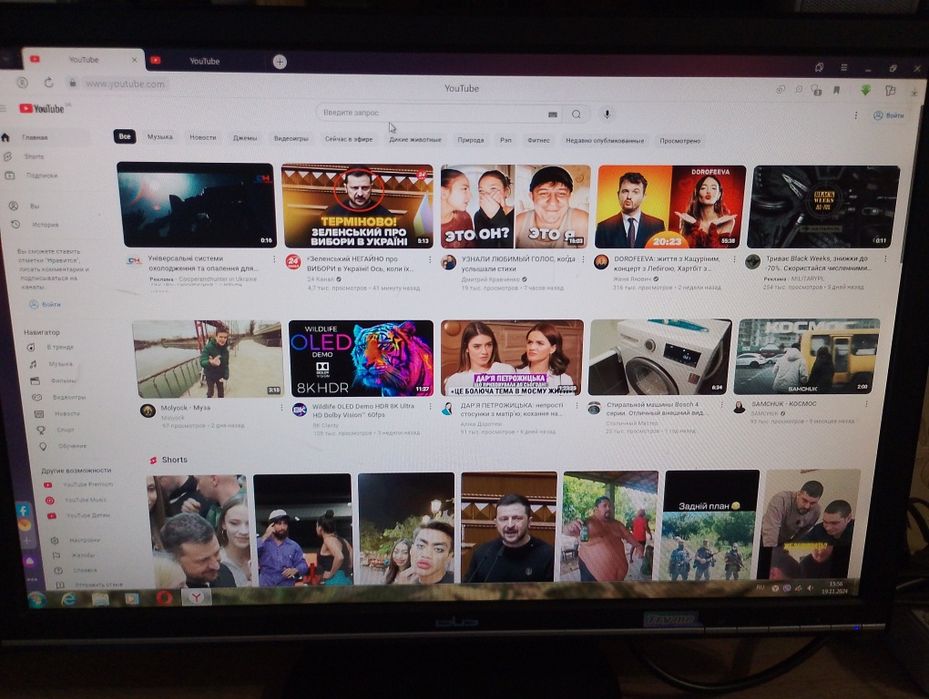Click the bookmark icon in browser toolbar
The width and height of the screenshot is (929, 699).
pos(837,90)
